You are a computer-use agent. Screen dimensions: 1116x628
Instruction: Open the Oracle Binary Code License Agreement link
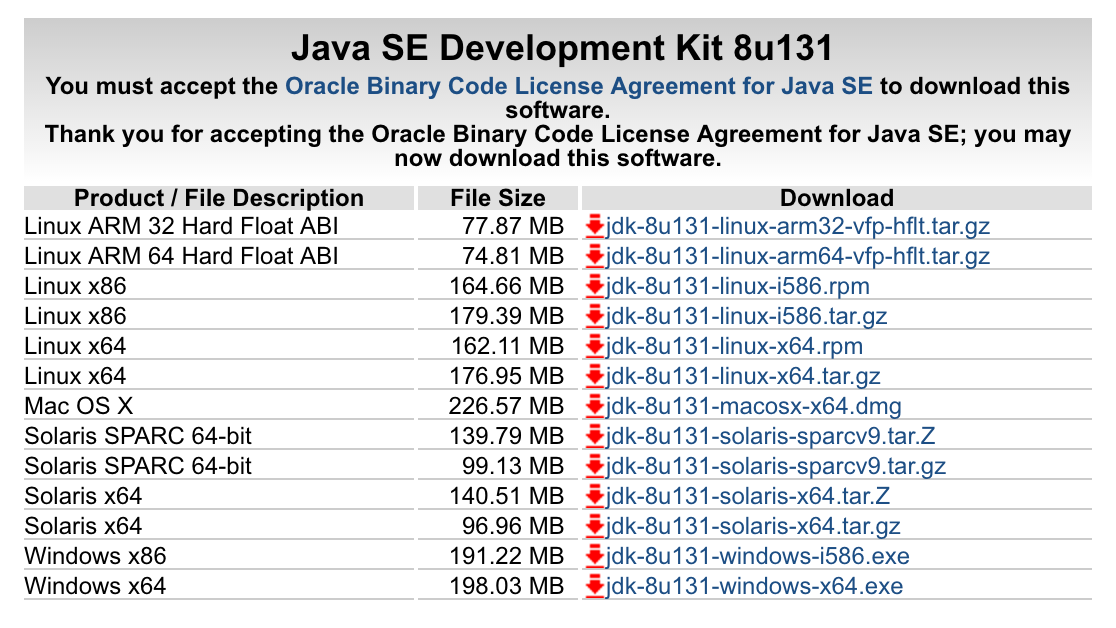(579, 86)
